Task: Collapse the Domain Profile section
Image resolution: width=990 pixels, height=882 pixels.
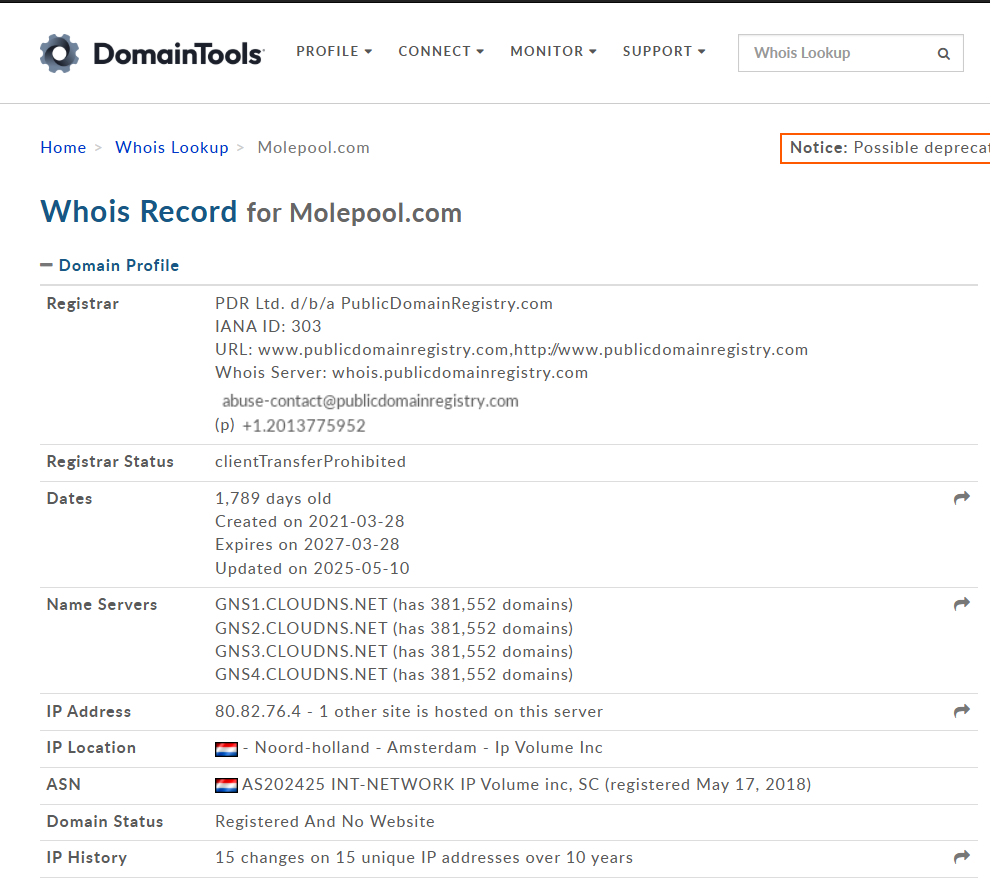Action: [110, 265]
